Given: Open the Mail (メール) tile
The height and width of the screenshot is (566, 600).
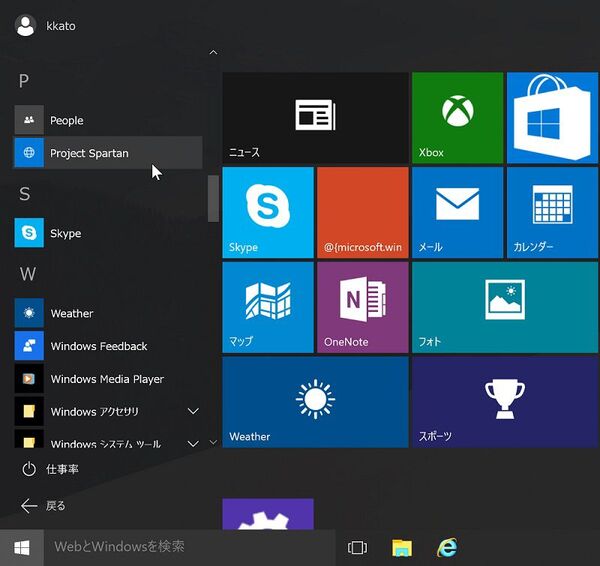Looking at the screenshot, I should coord(457,212).
